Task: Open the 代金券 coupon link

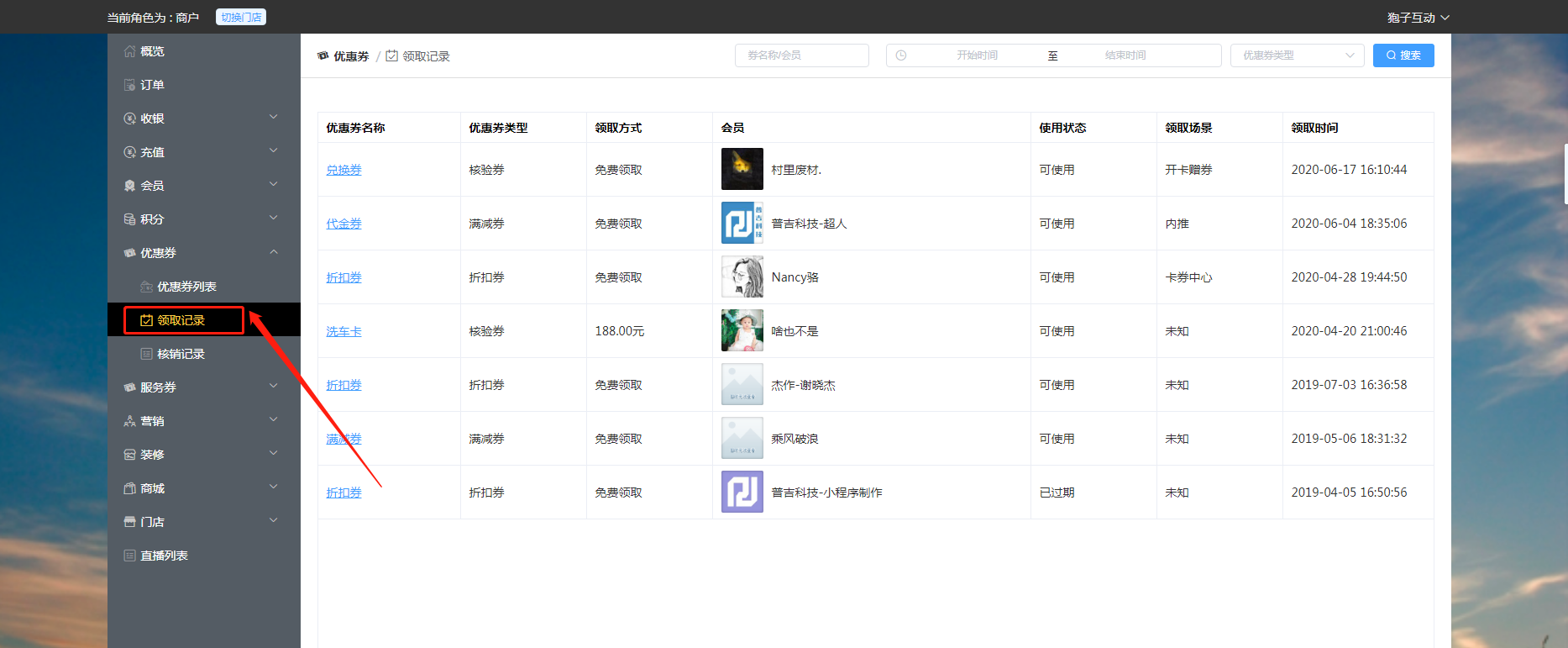Action: pos(343,224)
